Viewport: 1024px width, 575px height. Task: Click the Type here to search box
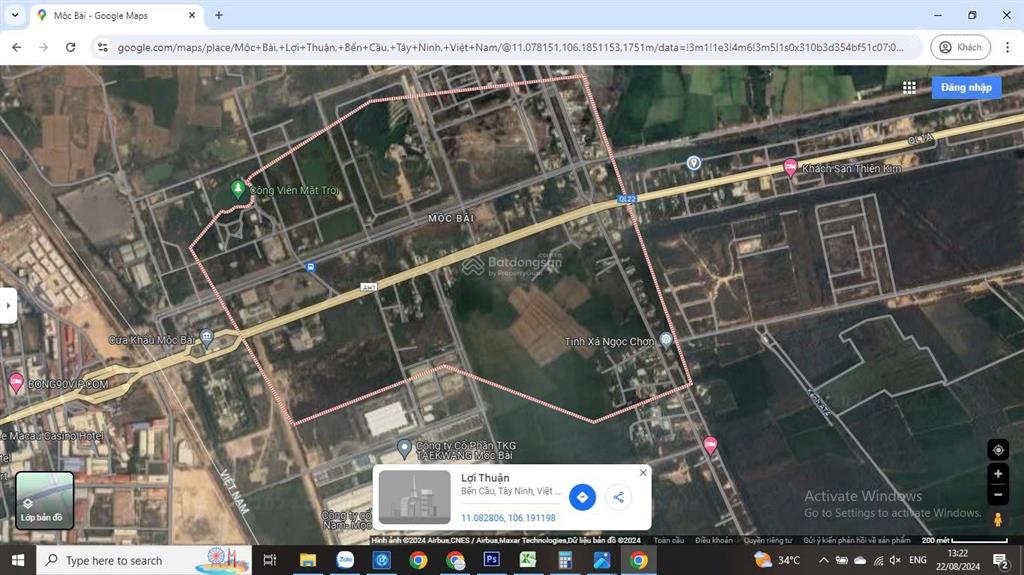click(144, 560)
